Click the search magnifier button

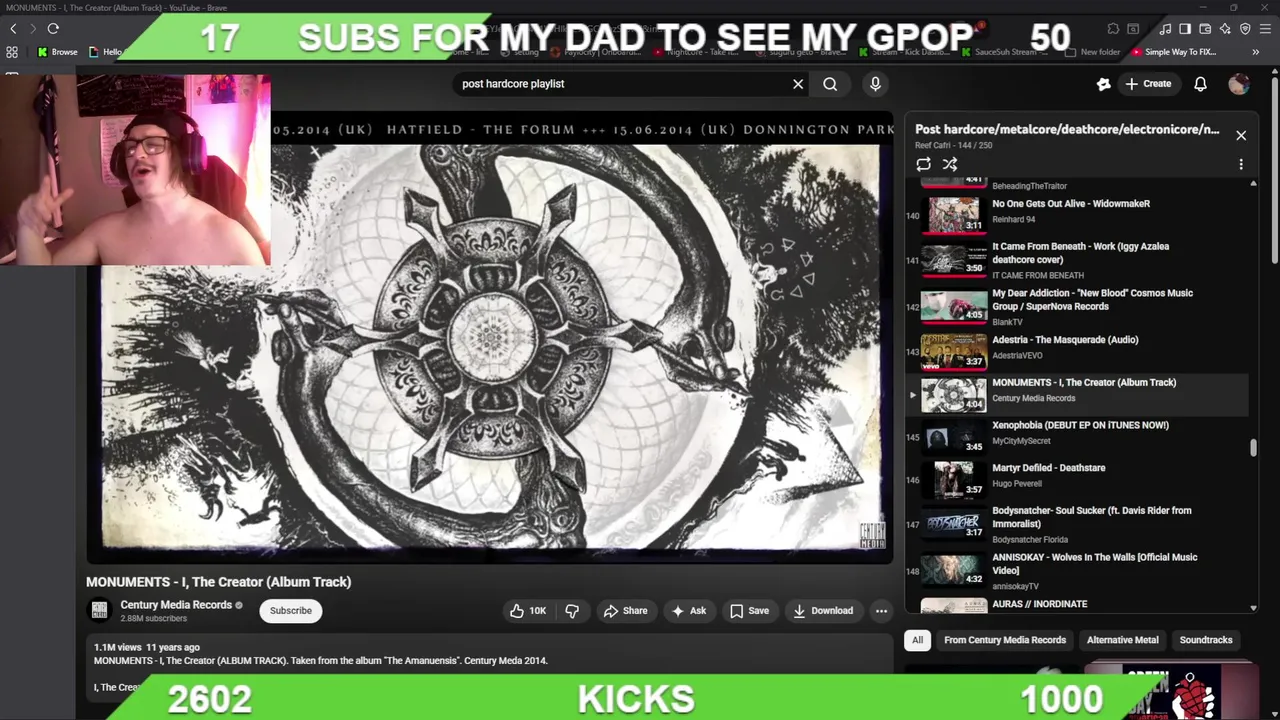tap(830, 84)
